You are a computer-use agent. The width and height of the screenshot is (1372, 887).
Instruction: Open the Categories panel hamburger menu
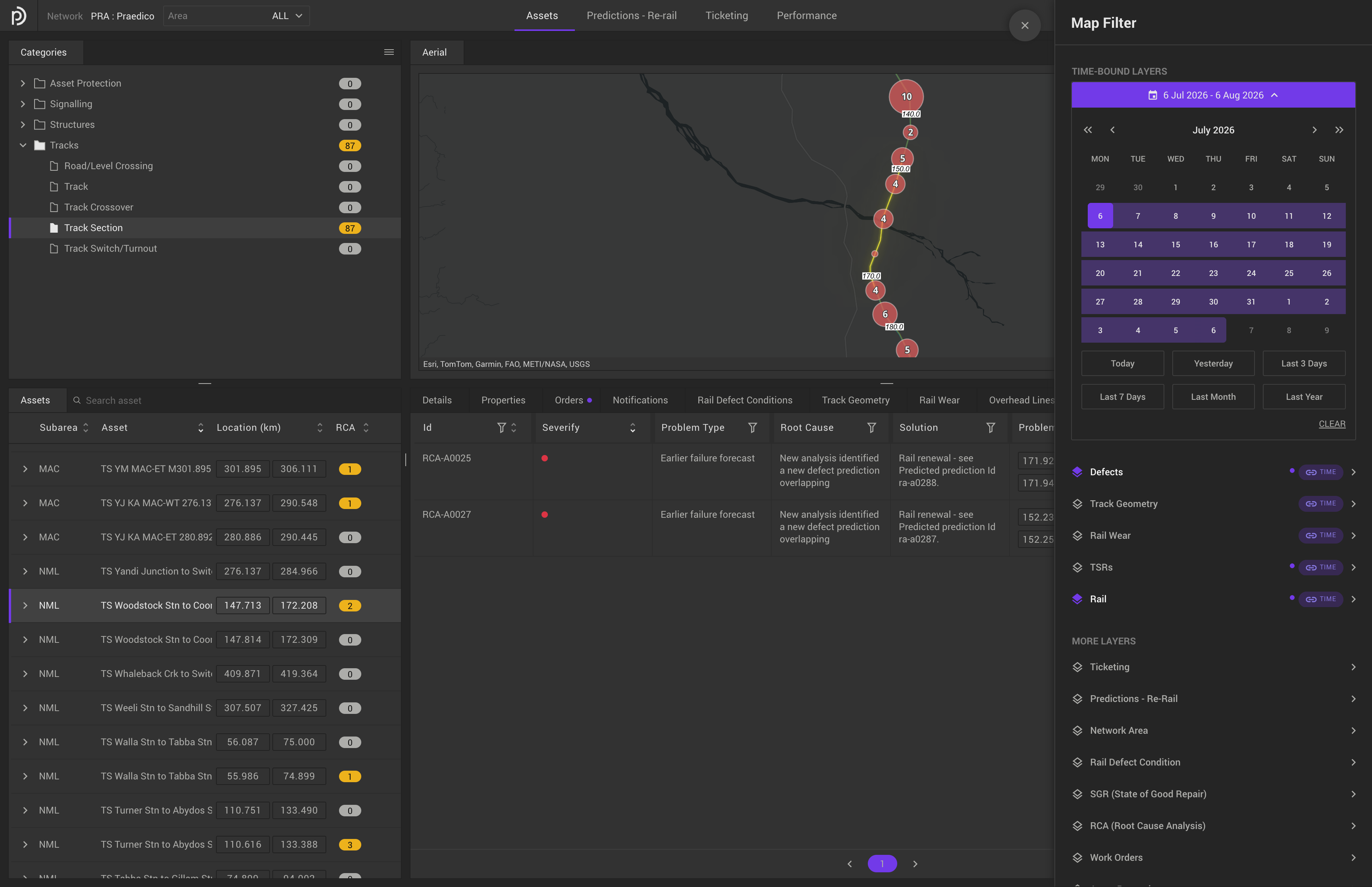pyautogui.click(x=389, y=52)
